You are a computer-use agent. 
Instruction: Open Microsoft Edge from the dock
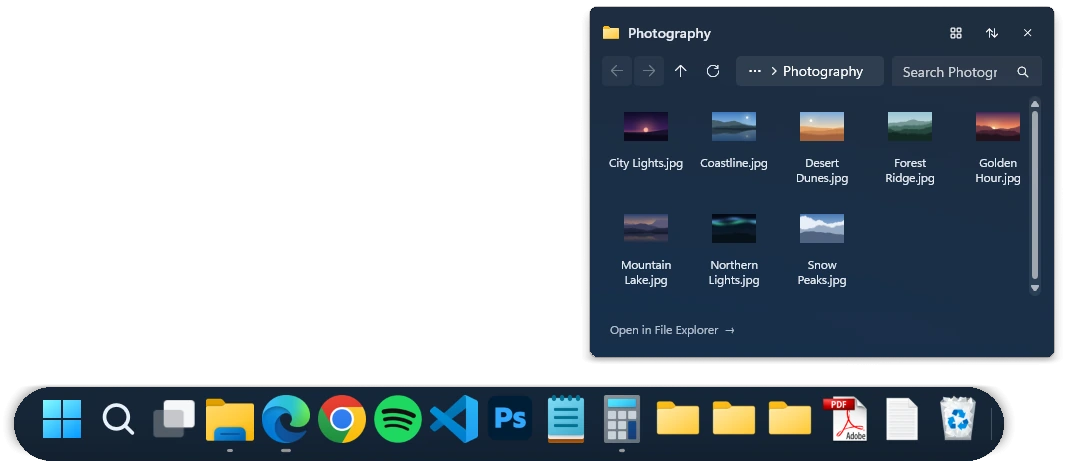(286, 419)
